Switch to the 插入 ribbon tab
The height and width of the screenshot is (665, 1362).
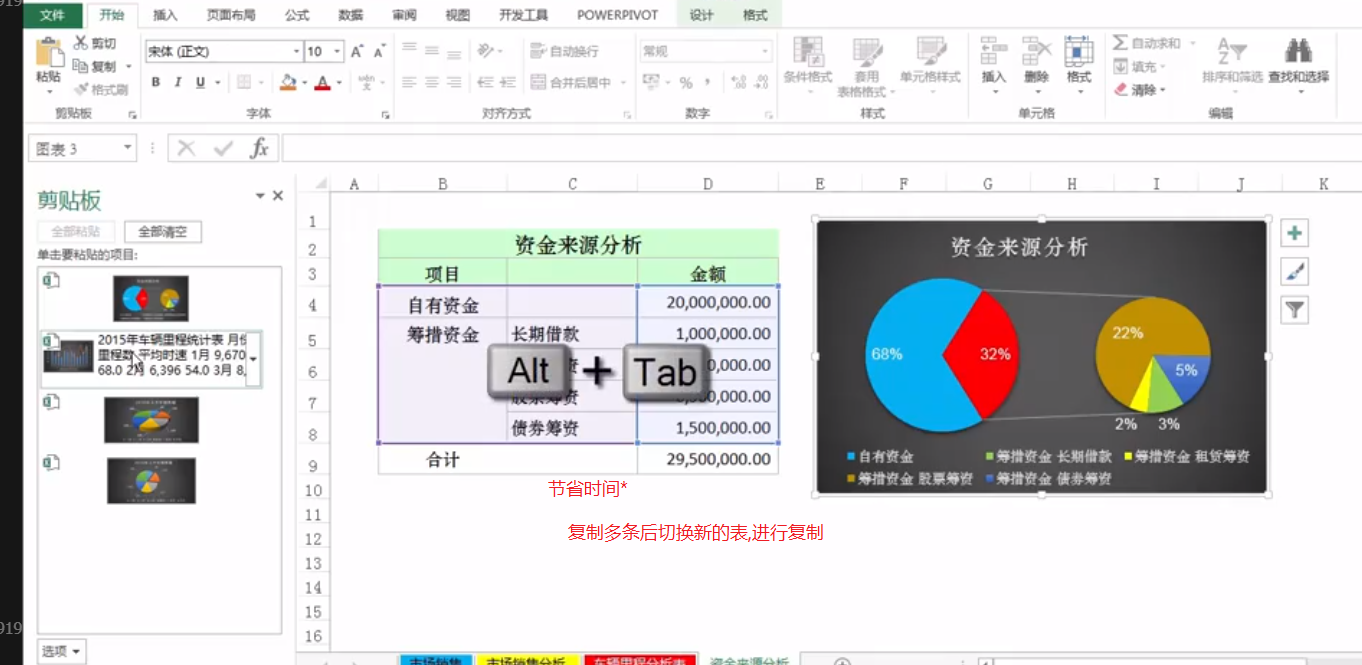coord(164,15)
